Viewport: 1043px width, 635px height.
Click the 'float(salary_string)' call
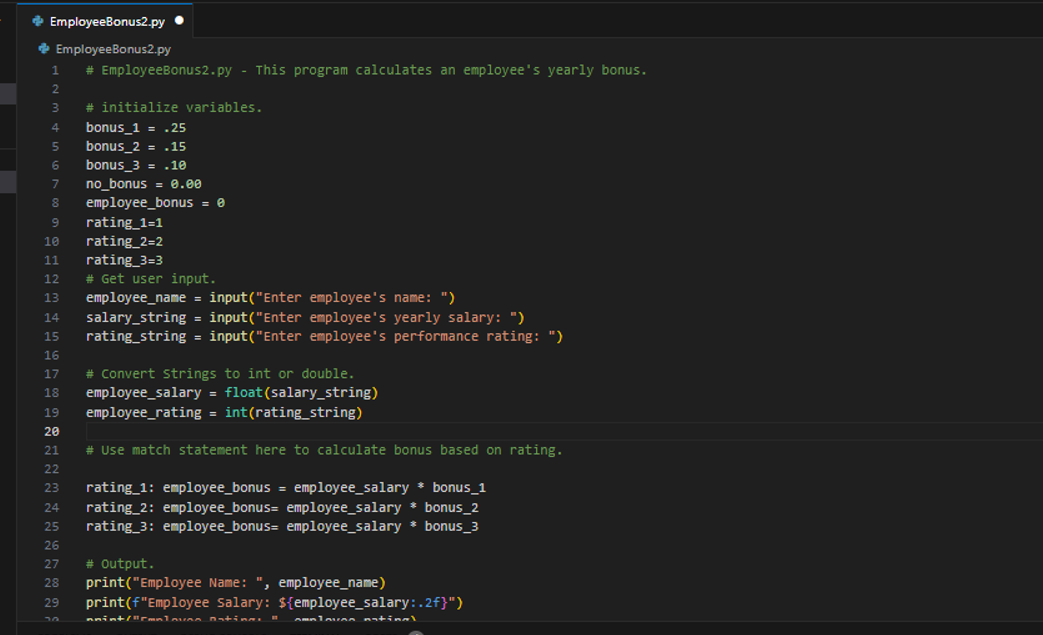[x=301, y=392]
